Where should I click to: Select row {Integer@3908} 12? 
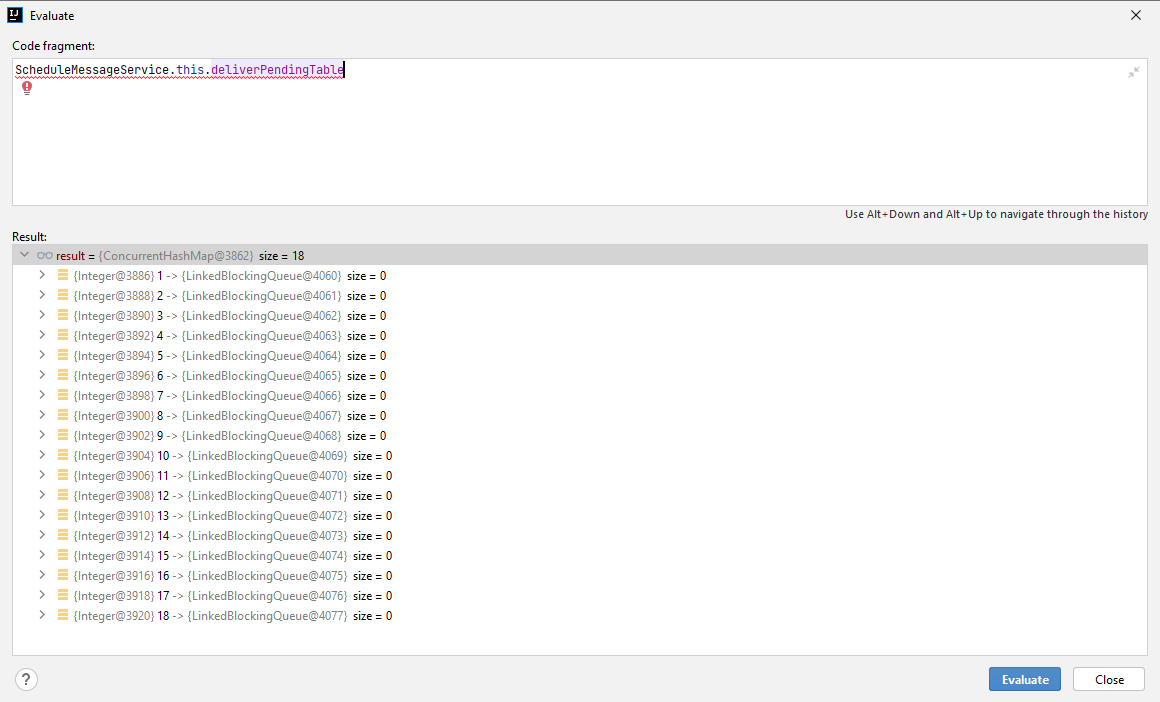579,495
